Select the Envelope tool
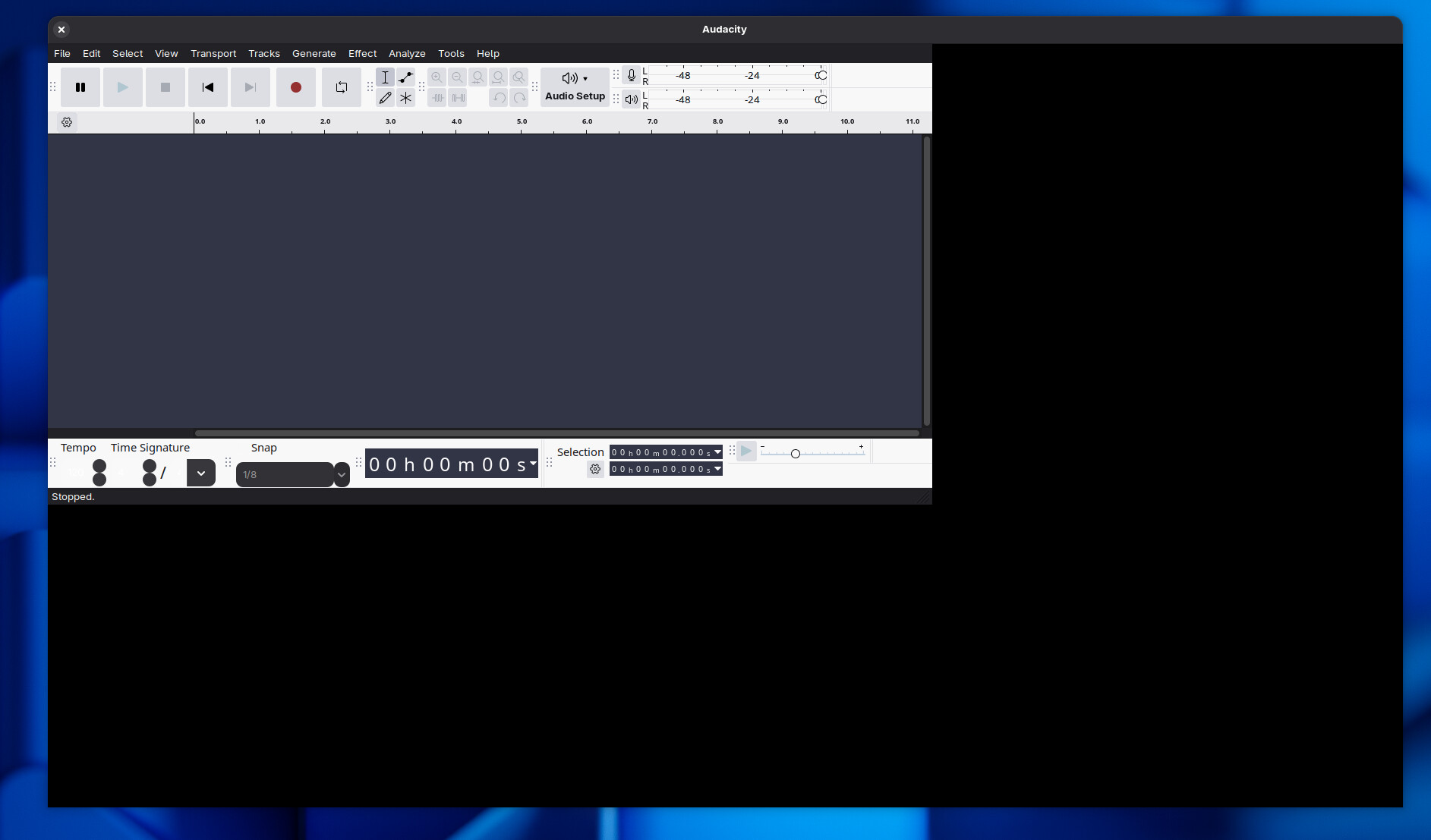The height and width of the screenshot is (840, 1431). point(406,77)
